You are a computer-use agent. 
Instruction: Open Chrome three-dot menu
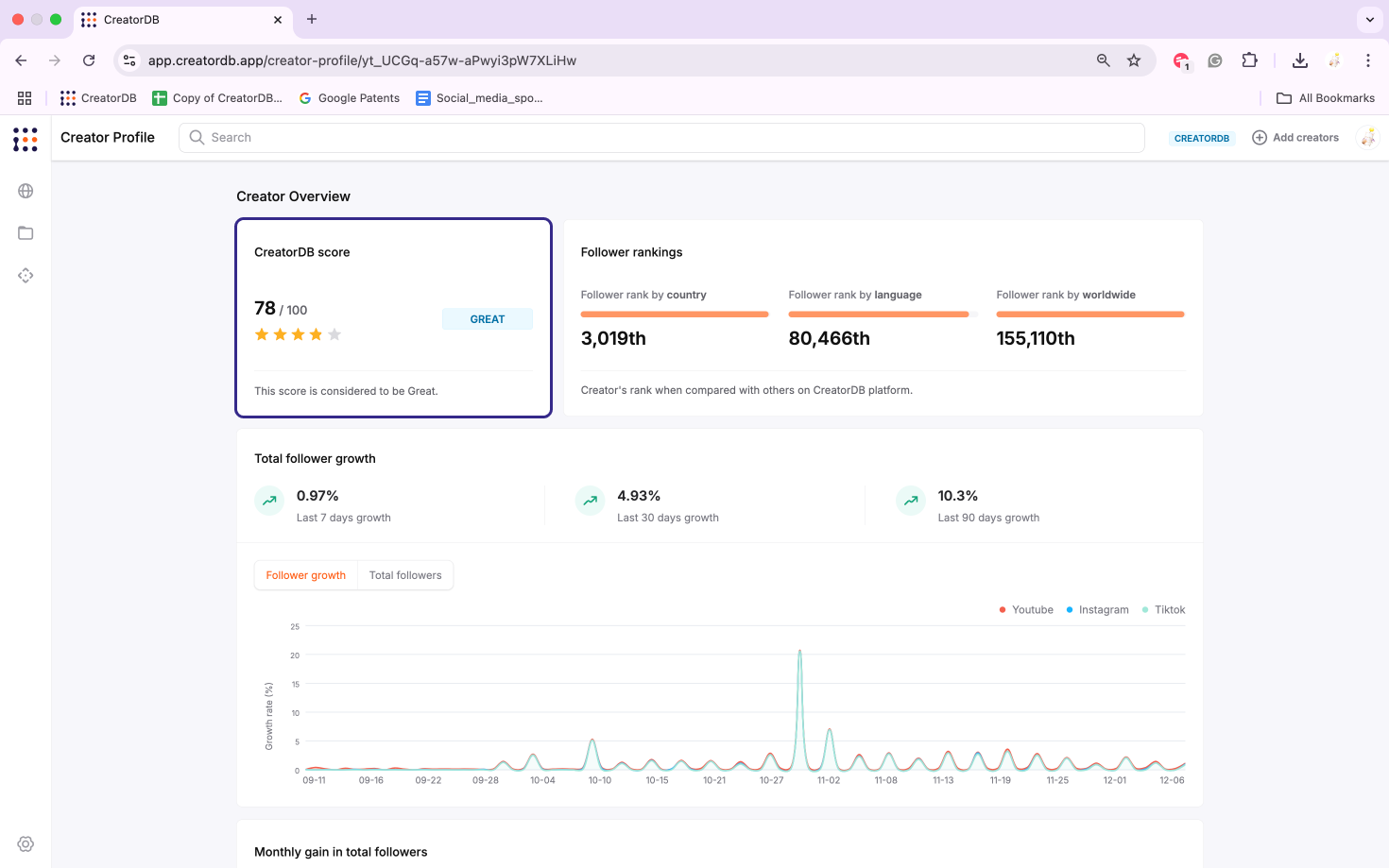[x=1367, y=60]
